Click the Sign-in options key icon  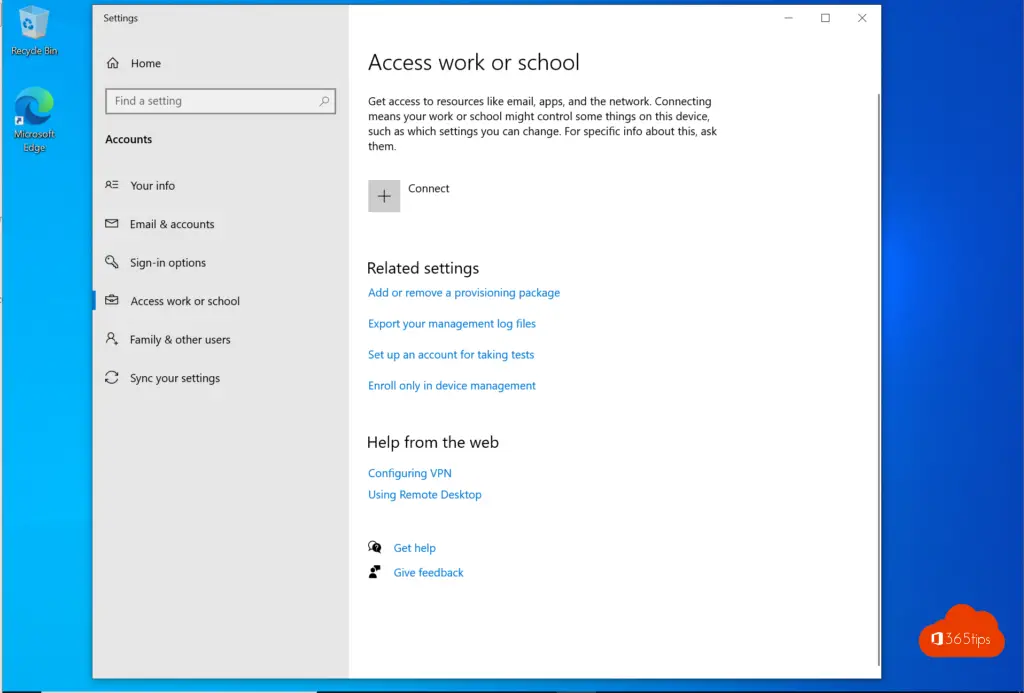112,262
